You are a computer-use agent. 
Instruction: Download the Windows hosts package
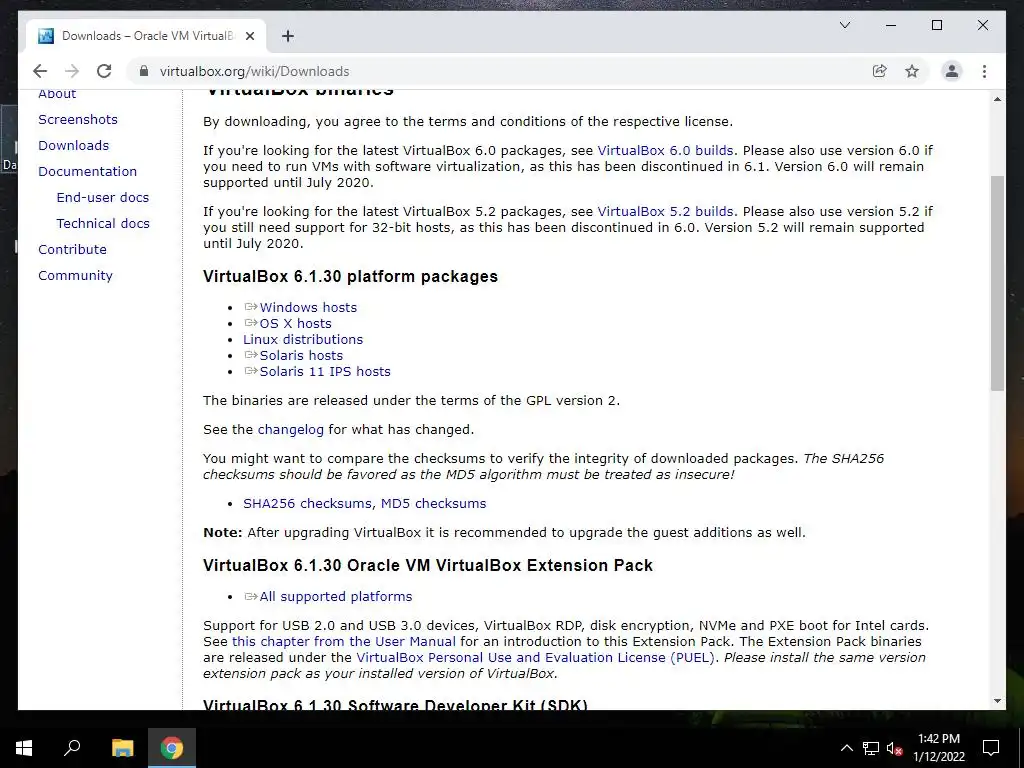coord(308,308)
